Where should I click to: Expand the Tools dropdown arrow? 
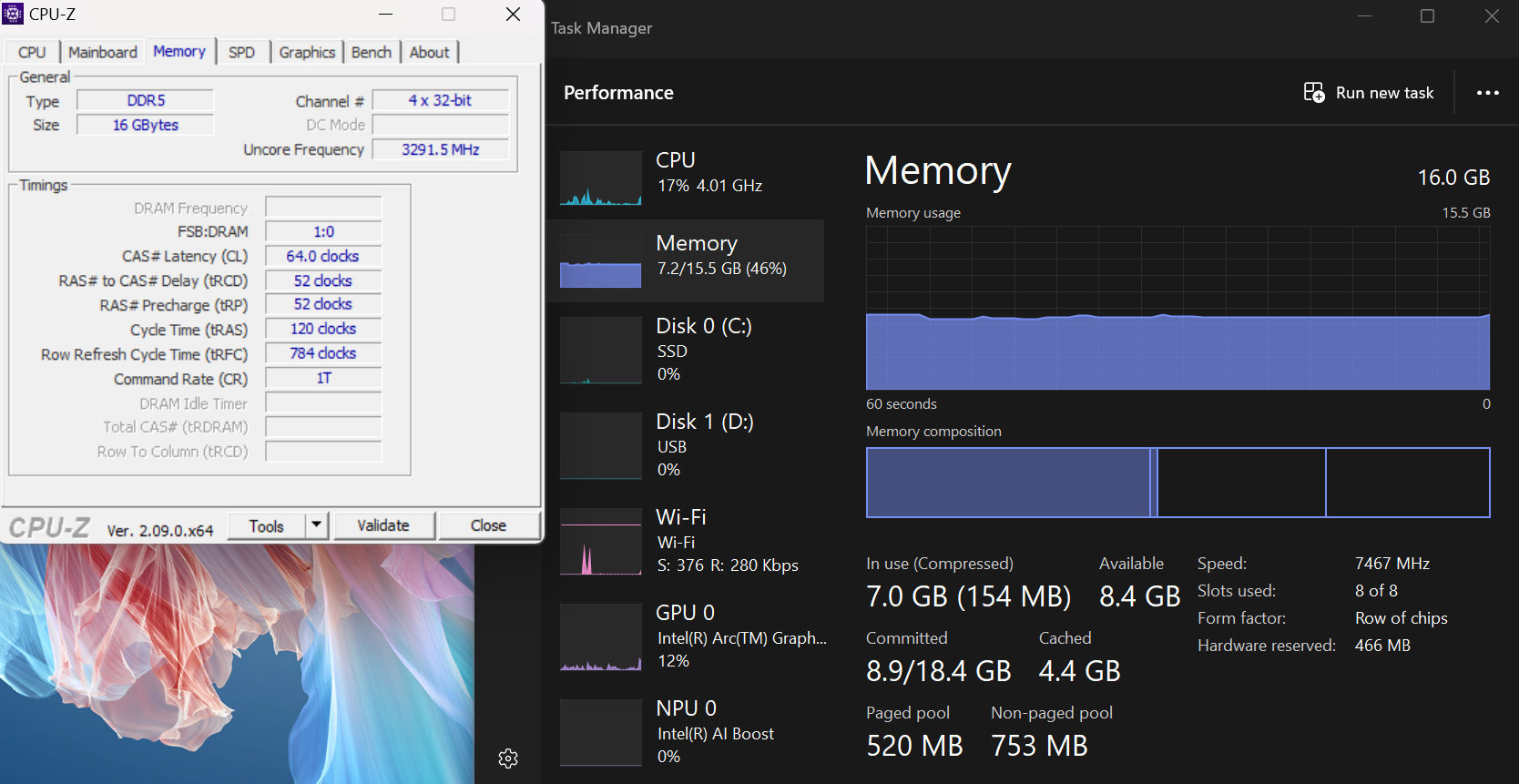click(x=316, y=525)
